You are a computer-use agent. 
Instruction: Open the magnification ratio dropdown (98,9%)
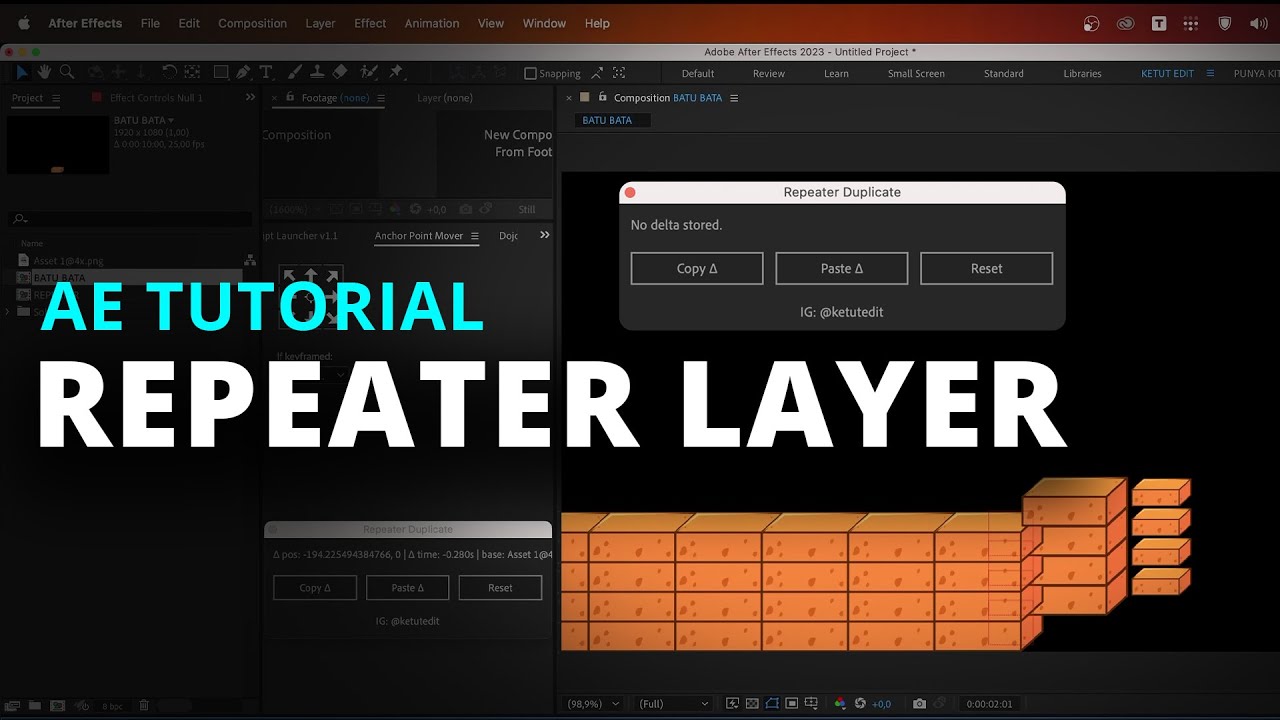coord(593,704)
